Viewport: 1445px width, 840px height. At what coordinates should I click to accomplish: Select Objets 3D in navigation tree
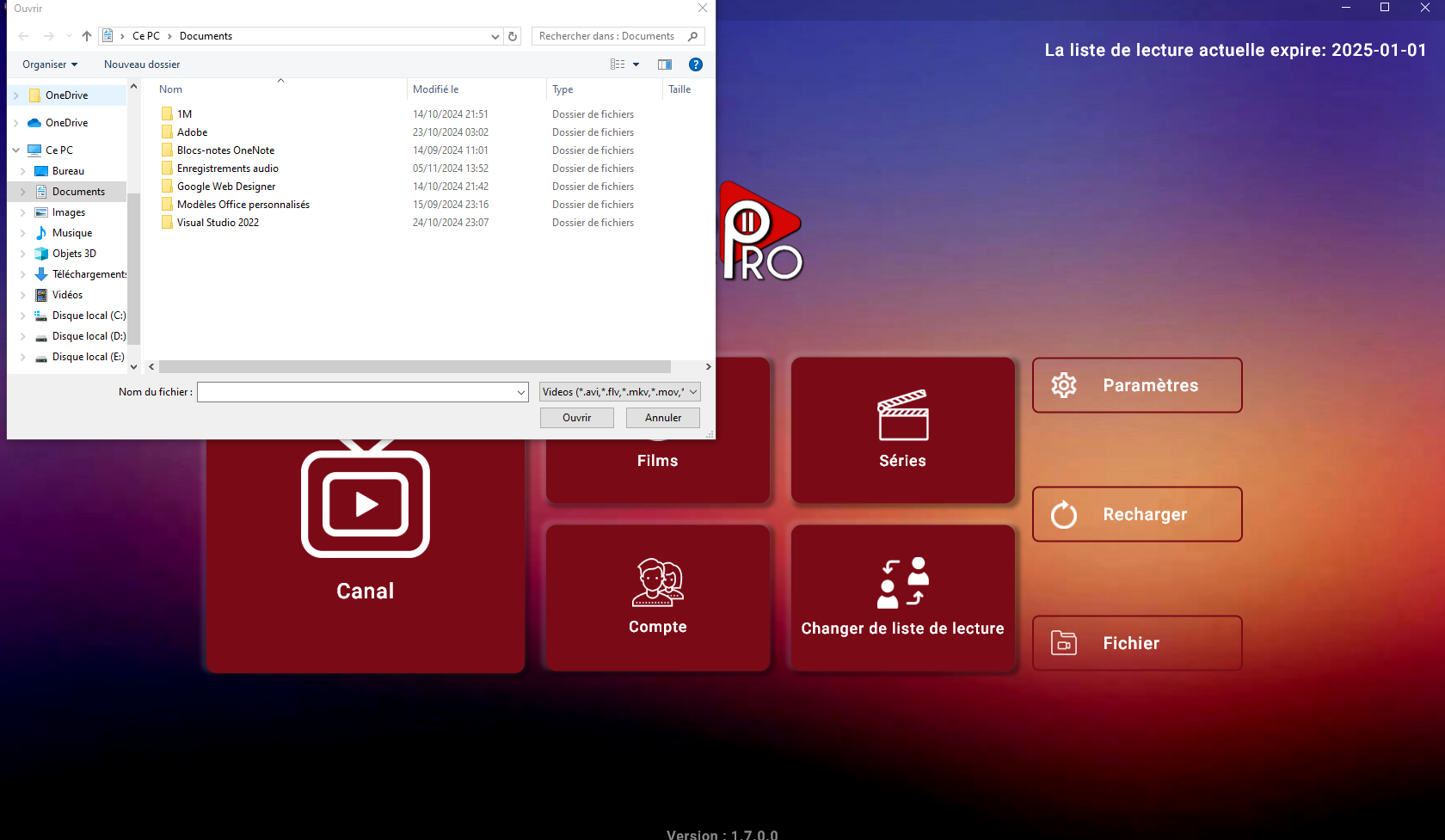(x=74, y=254)
